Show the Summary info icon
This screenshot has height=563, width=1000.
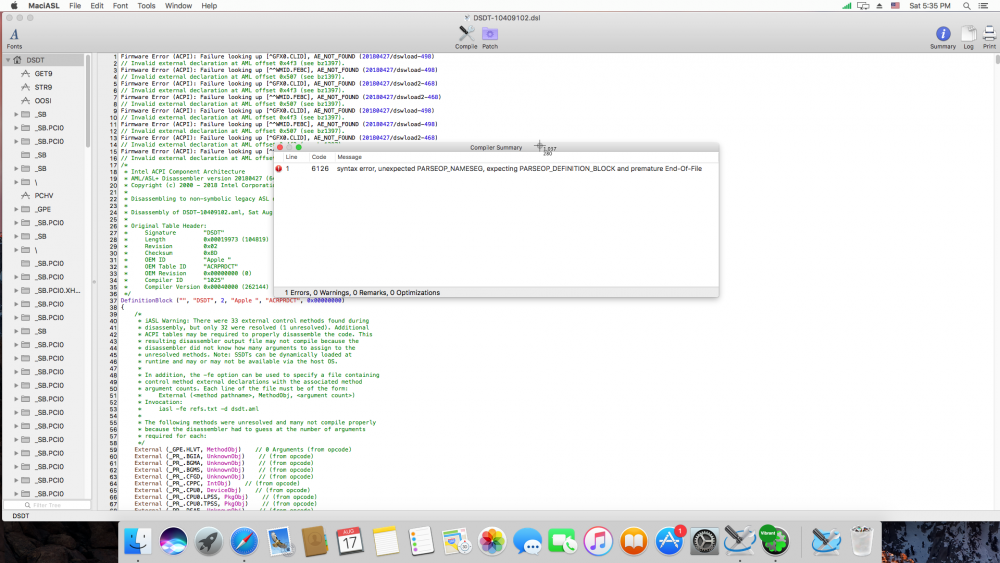[x=943, y=37]
